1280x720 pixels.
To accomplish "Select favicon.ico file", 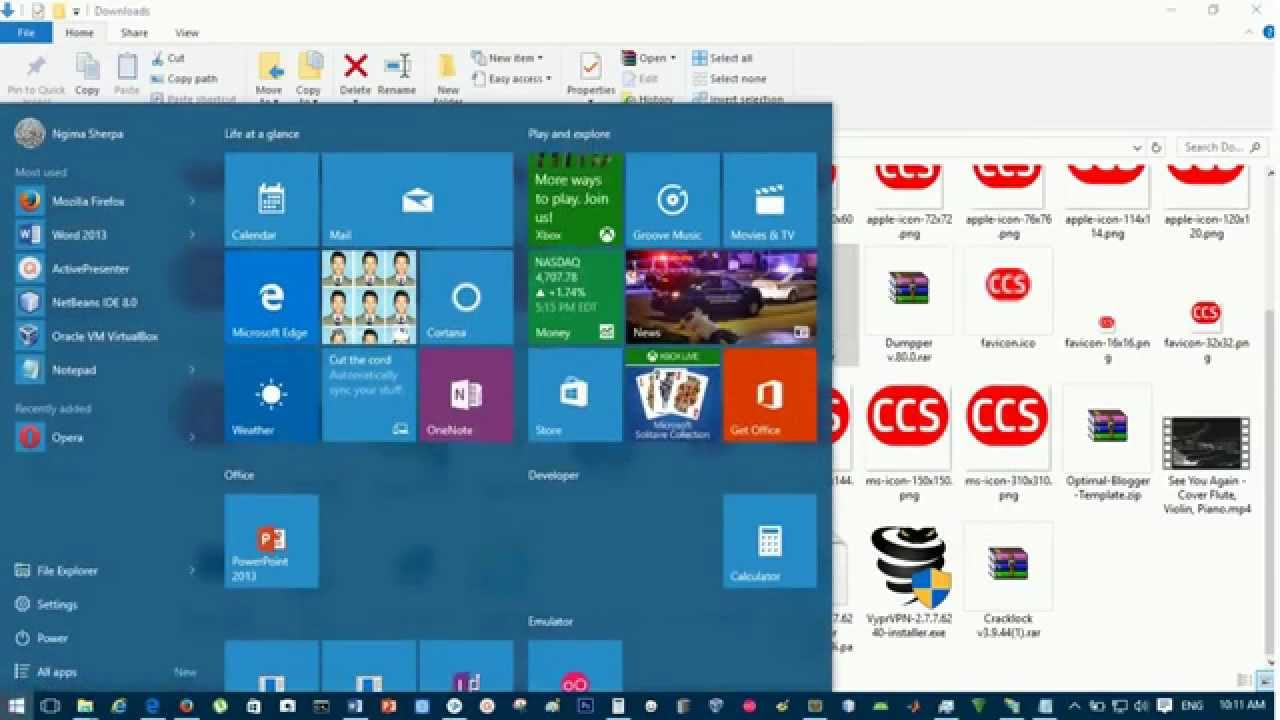I will [x=1007, y=300].
